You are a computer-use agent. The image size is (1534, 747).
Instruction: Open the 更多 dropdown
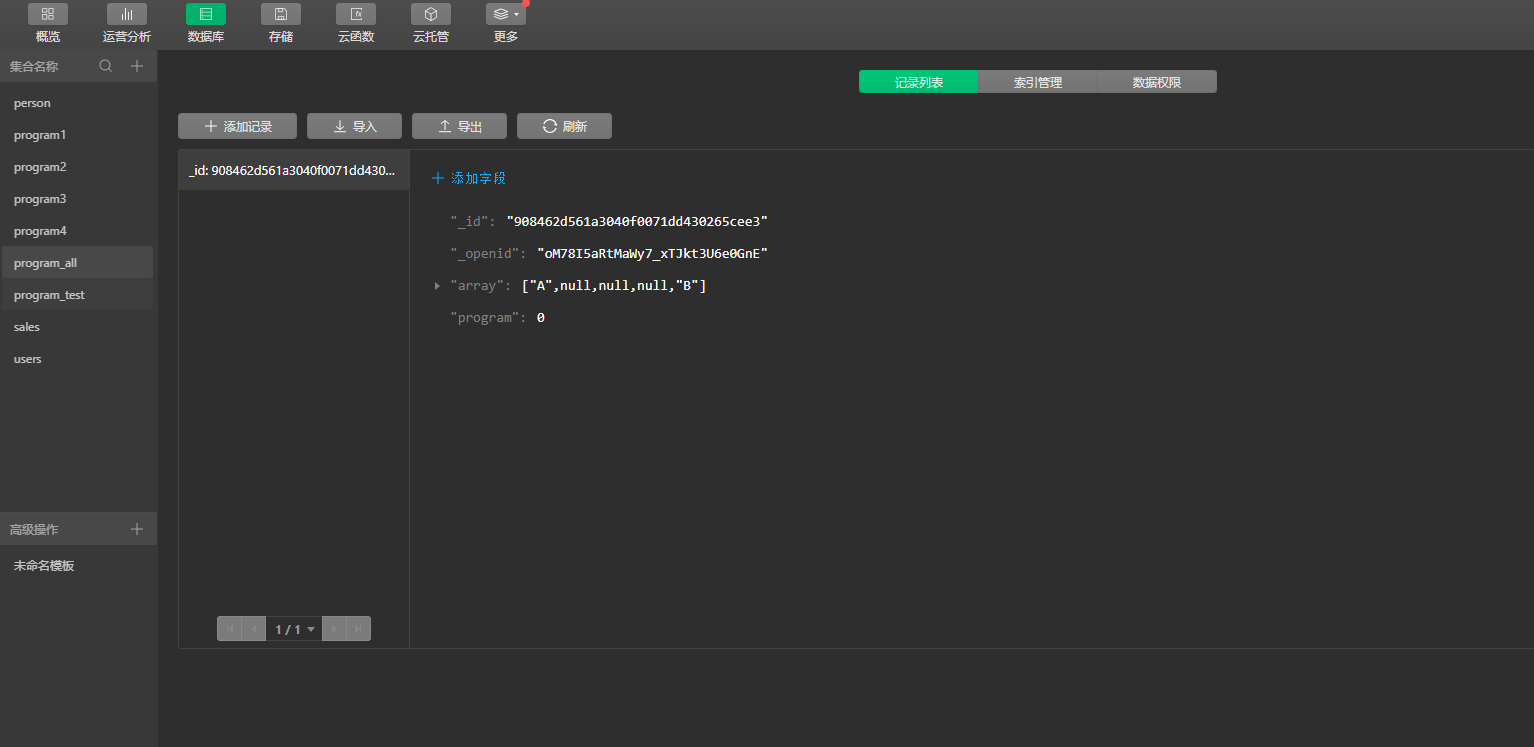506,14
